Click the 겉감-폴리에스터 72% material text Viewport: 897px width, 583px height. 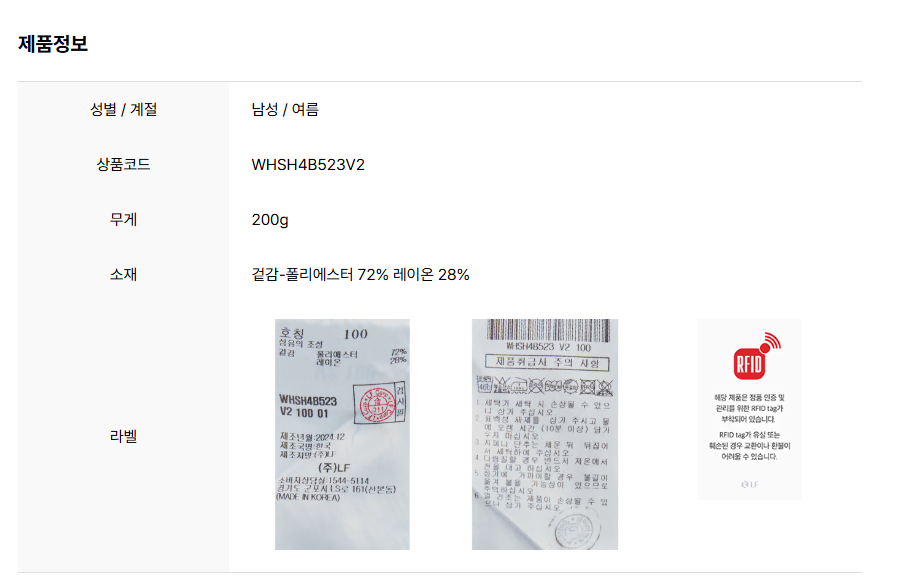tap(320, 275)
